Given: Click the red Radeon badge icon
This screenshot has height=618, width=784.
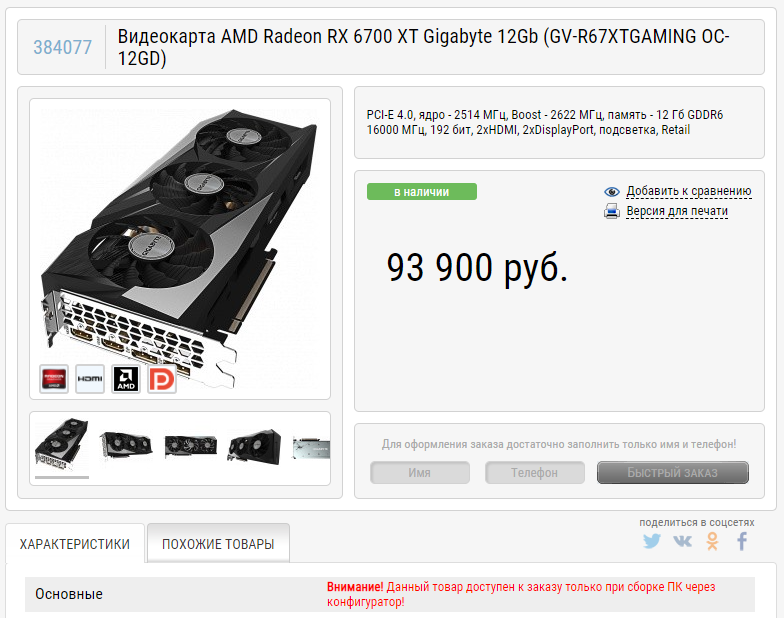Looking at the screenshot, I should pos(54,378).
